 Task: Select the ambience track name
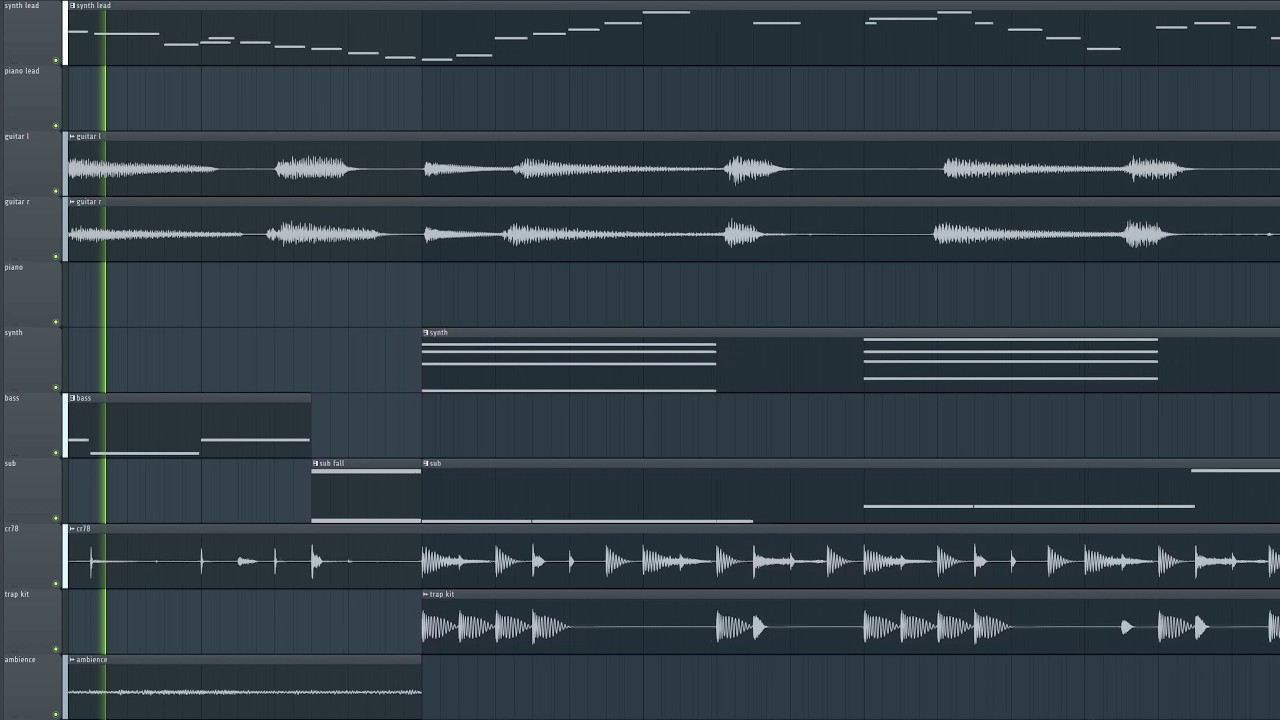[20, 660]
